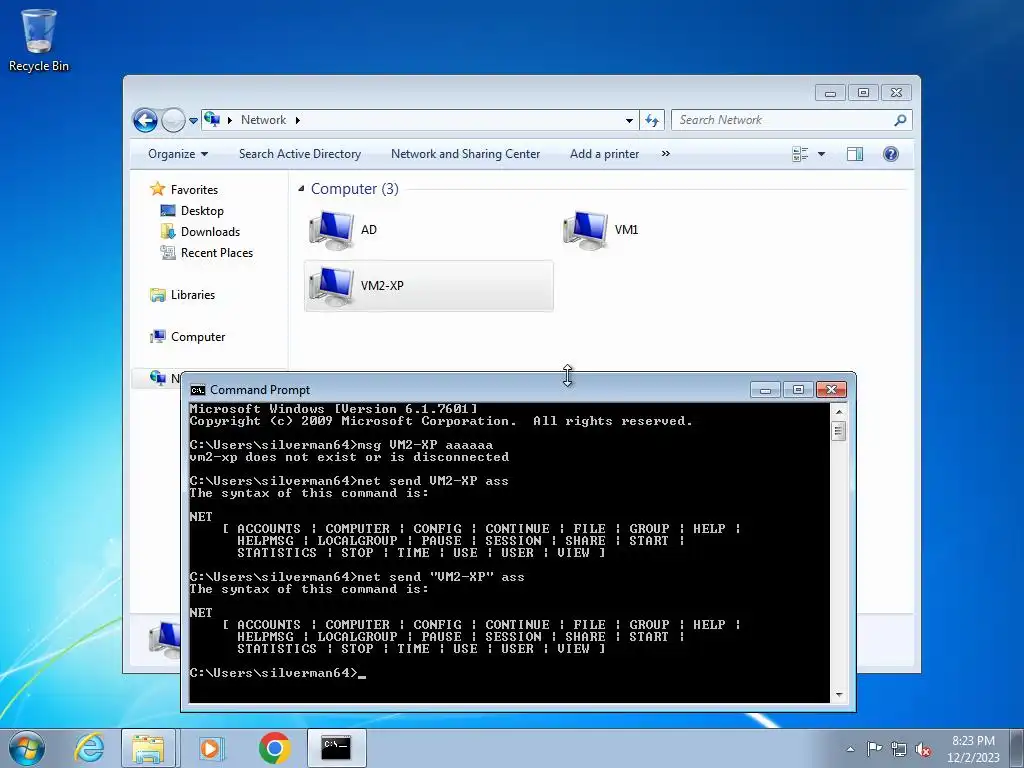Select the Network breadcrumb in address bar
Image resolution: width=1024 pixels, height=768 pixels.
click(x=263, y=120)
